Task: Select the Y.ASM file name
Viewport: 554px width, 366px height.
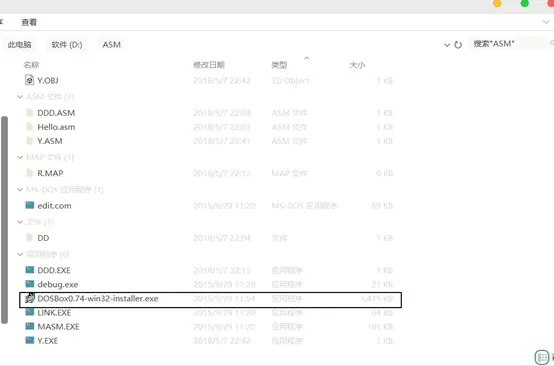Action: tap(50, 141)
